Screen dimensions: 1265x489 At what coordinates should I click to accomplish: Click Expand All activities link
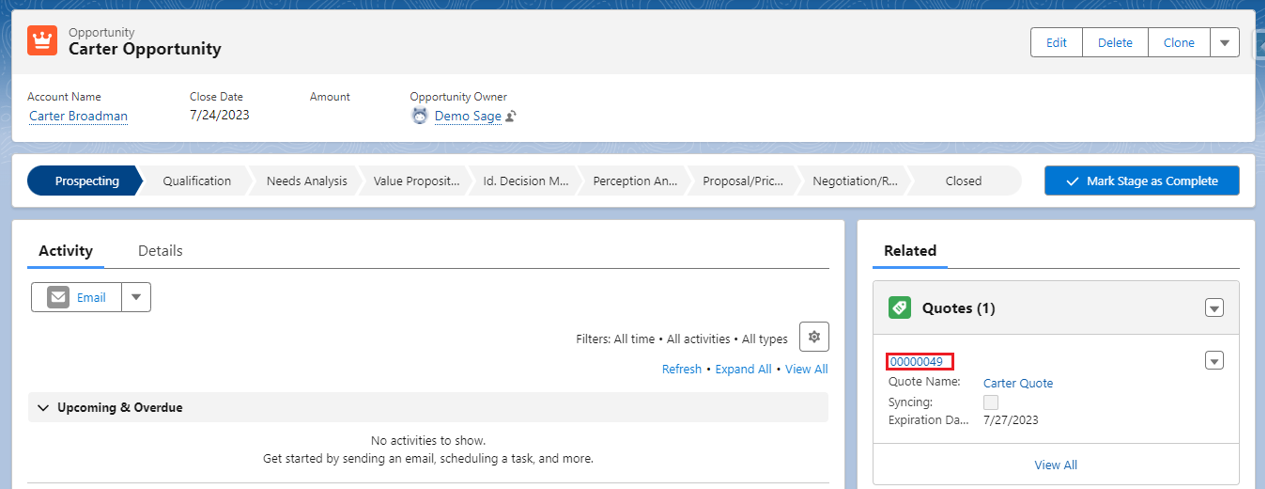(x=743, y=369)
